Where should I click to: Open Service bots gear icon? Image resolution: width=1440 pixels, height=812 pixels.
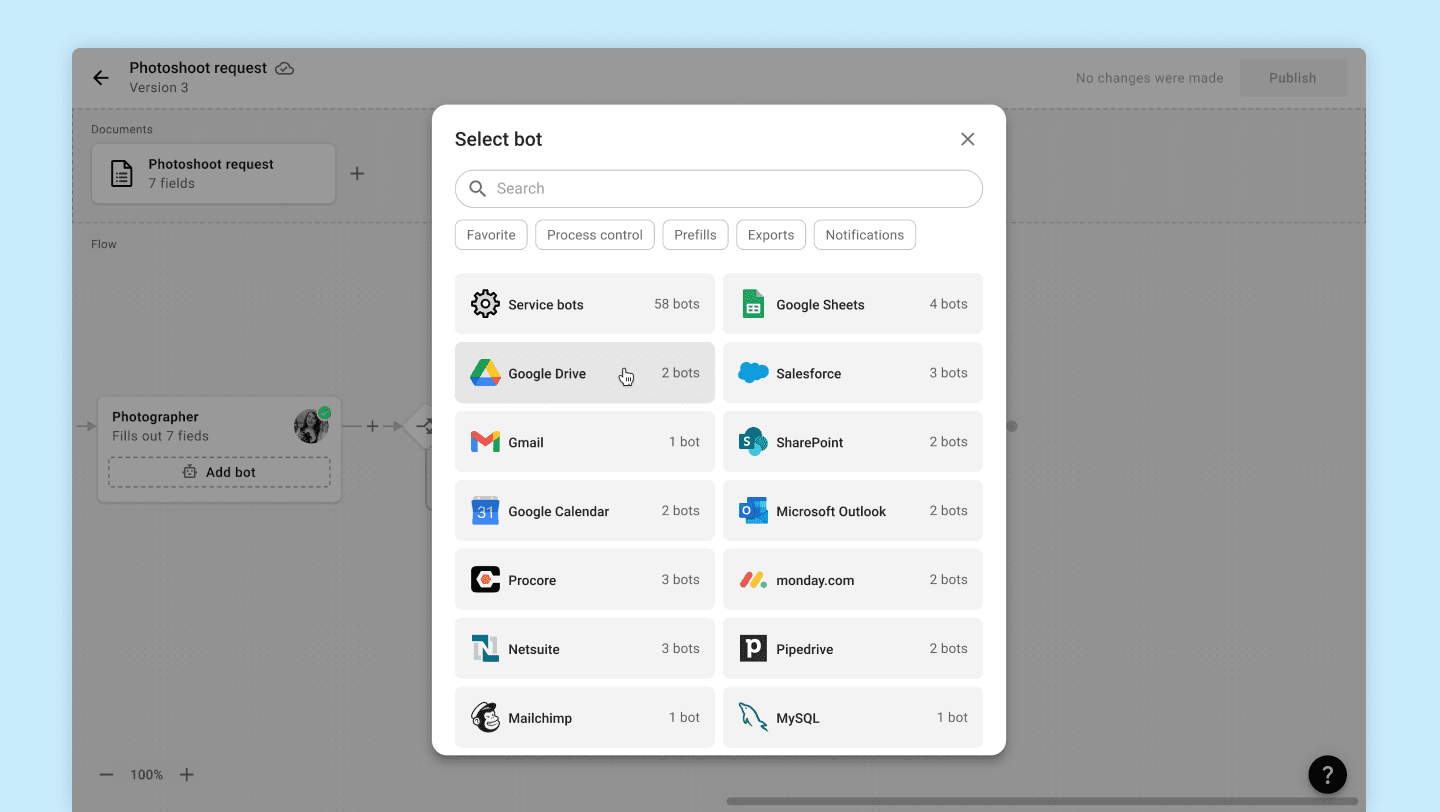pyautogui.click(x=485, y=304)
